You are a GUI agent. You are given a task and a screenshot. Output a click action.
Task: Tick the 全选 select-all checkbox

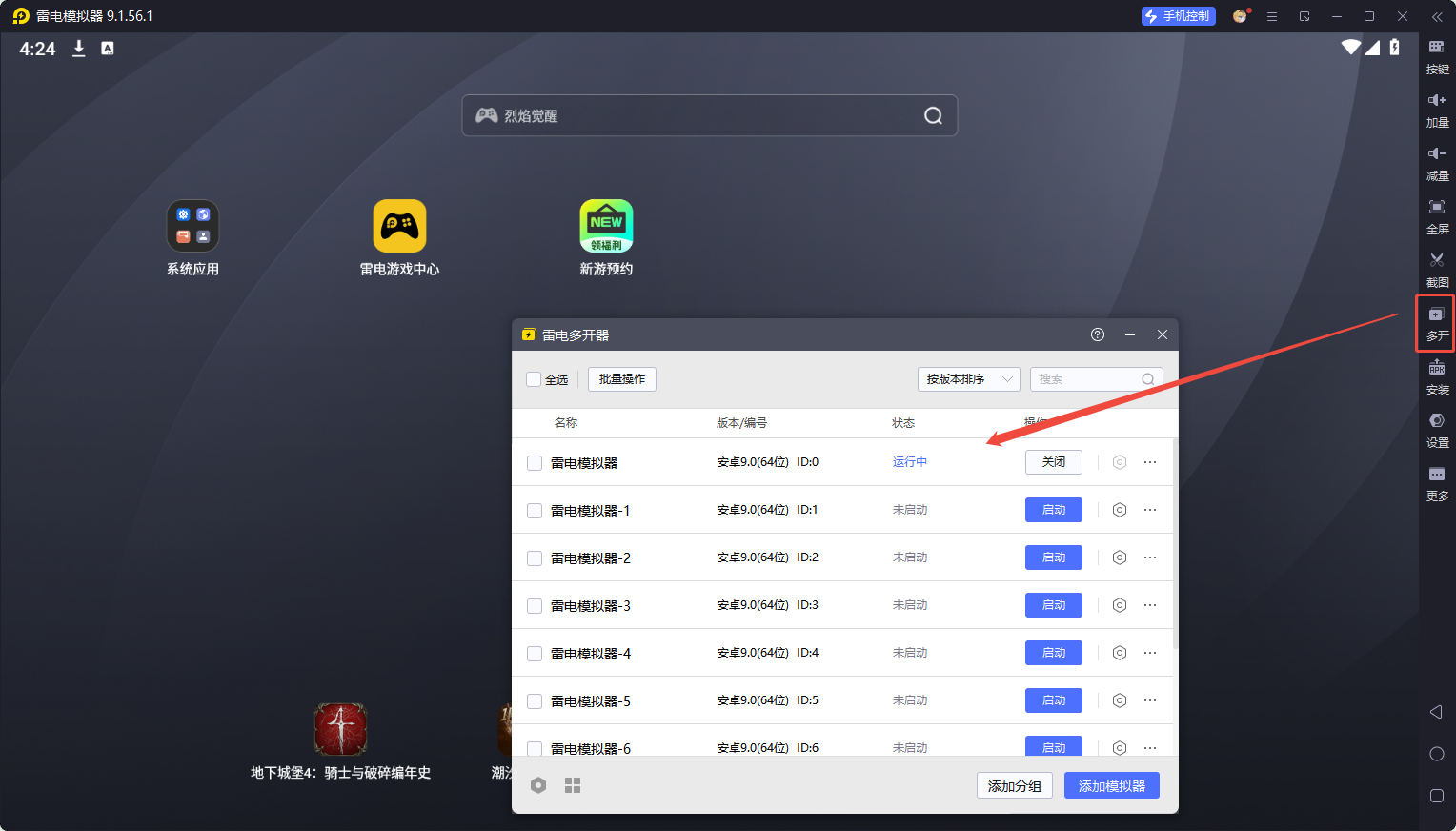tap(534, 379)
